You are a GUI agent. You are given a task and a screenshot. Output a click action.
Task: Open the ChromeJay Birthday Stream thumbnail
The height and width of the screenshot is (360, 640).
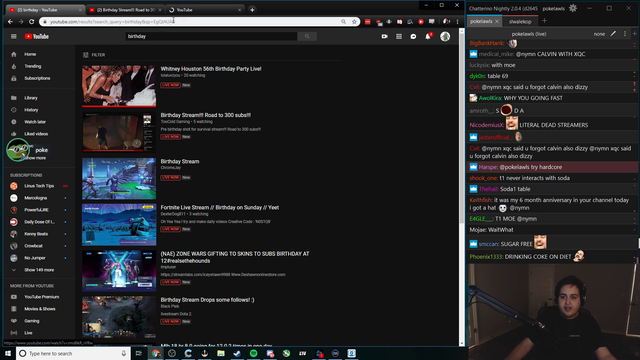pos(119,179)
